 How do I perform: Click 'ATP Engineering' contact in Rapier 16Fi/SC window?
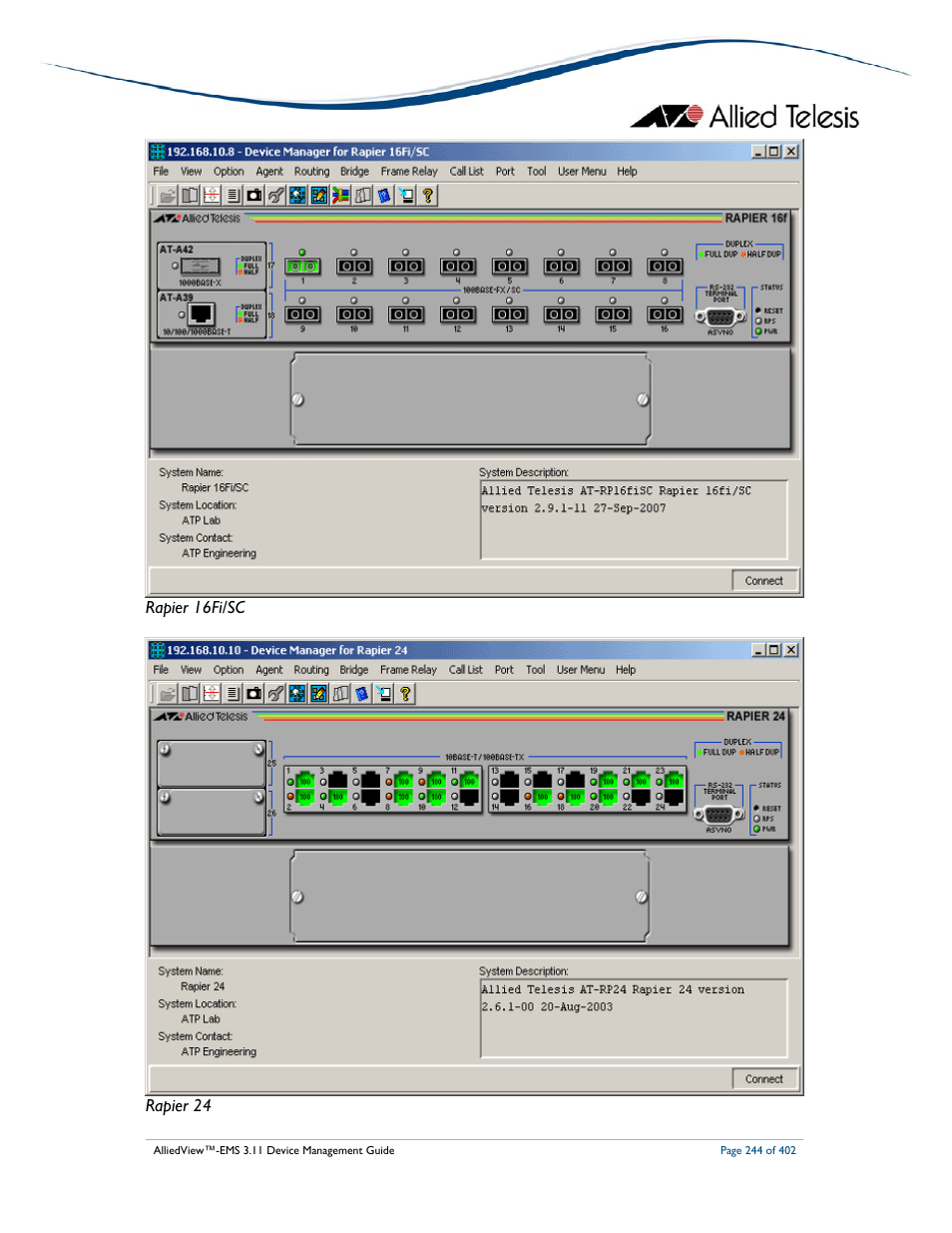click(x=219, y=553)
